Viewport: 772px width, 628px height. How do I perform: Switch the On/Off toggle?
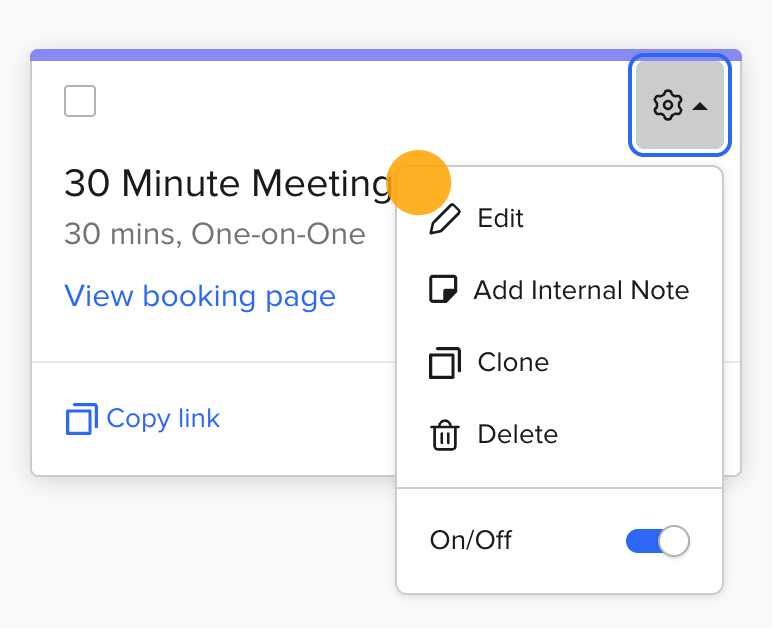pyautogui.click(x=657, y=540)
